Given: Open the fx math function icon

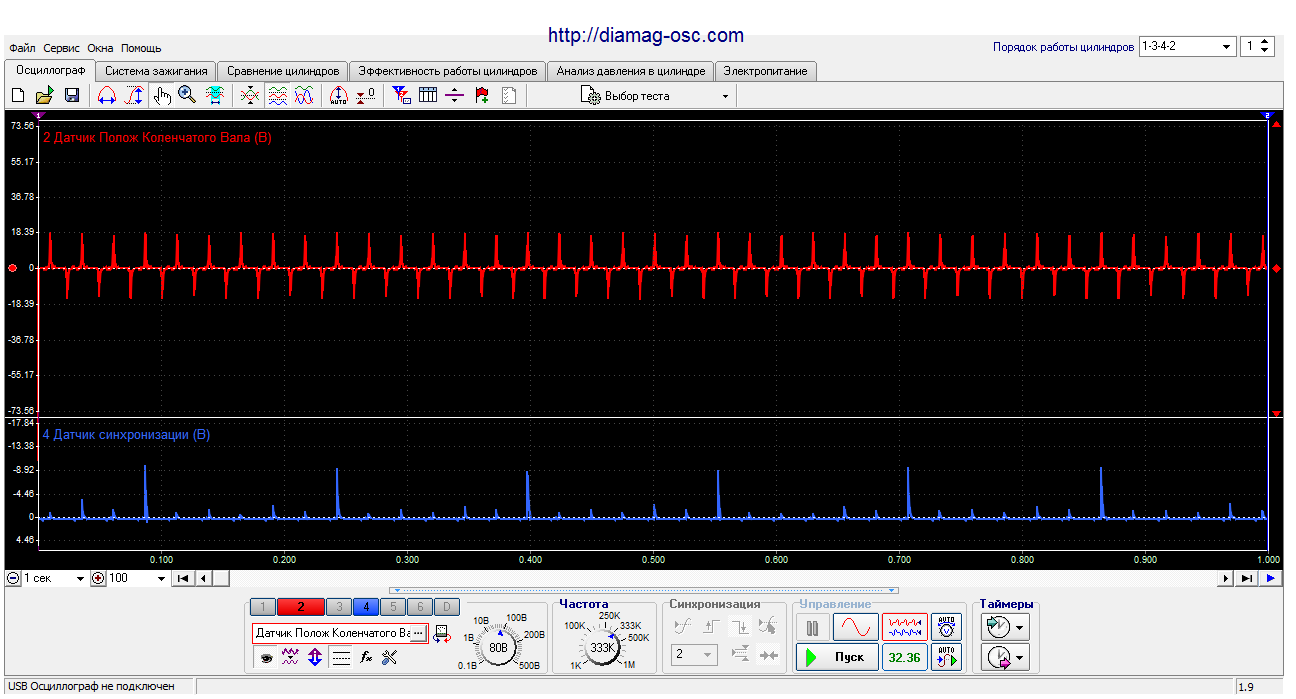Looking at the screenshot, I should pyautogui.click(x=366, y=657).
